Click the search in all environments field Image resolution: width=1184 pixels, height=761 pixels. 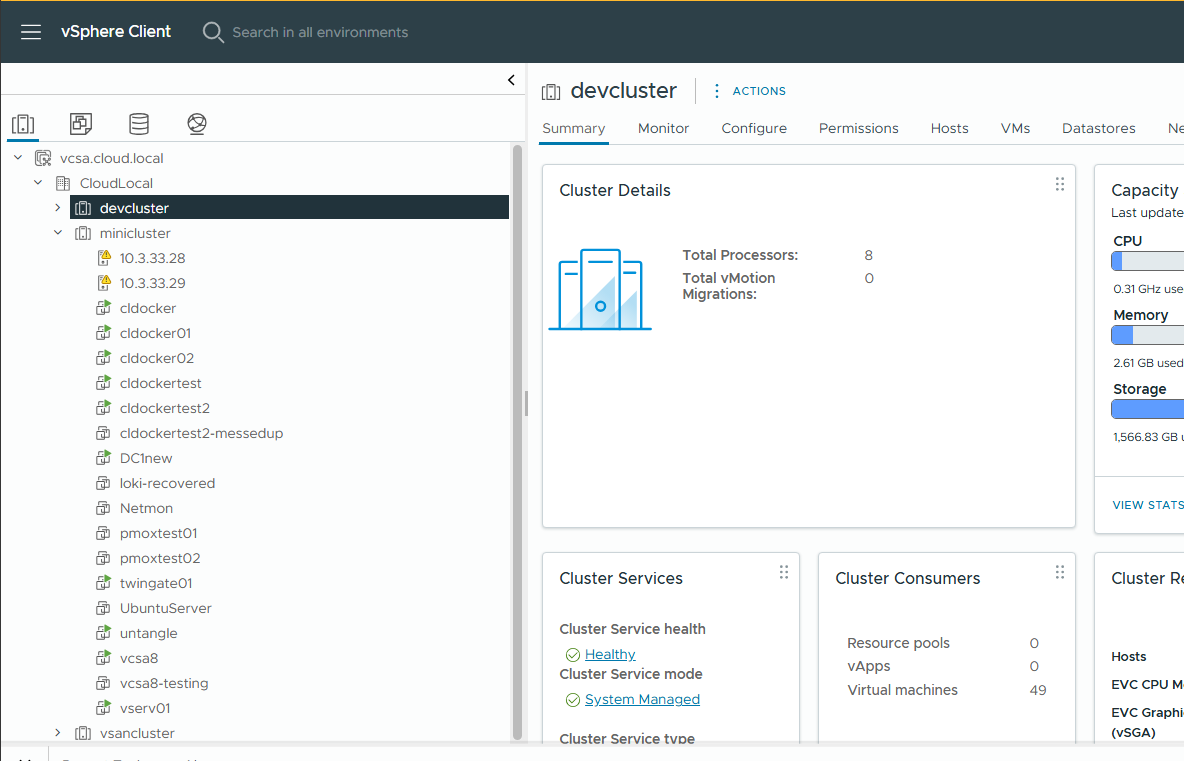tap(320, 32)
